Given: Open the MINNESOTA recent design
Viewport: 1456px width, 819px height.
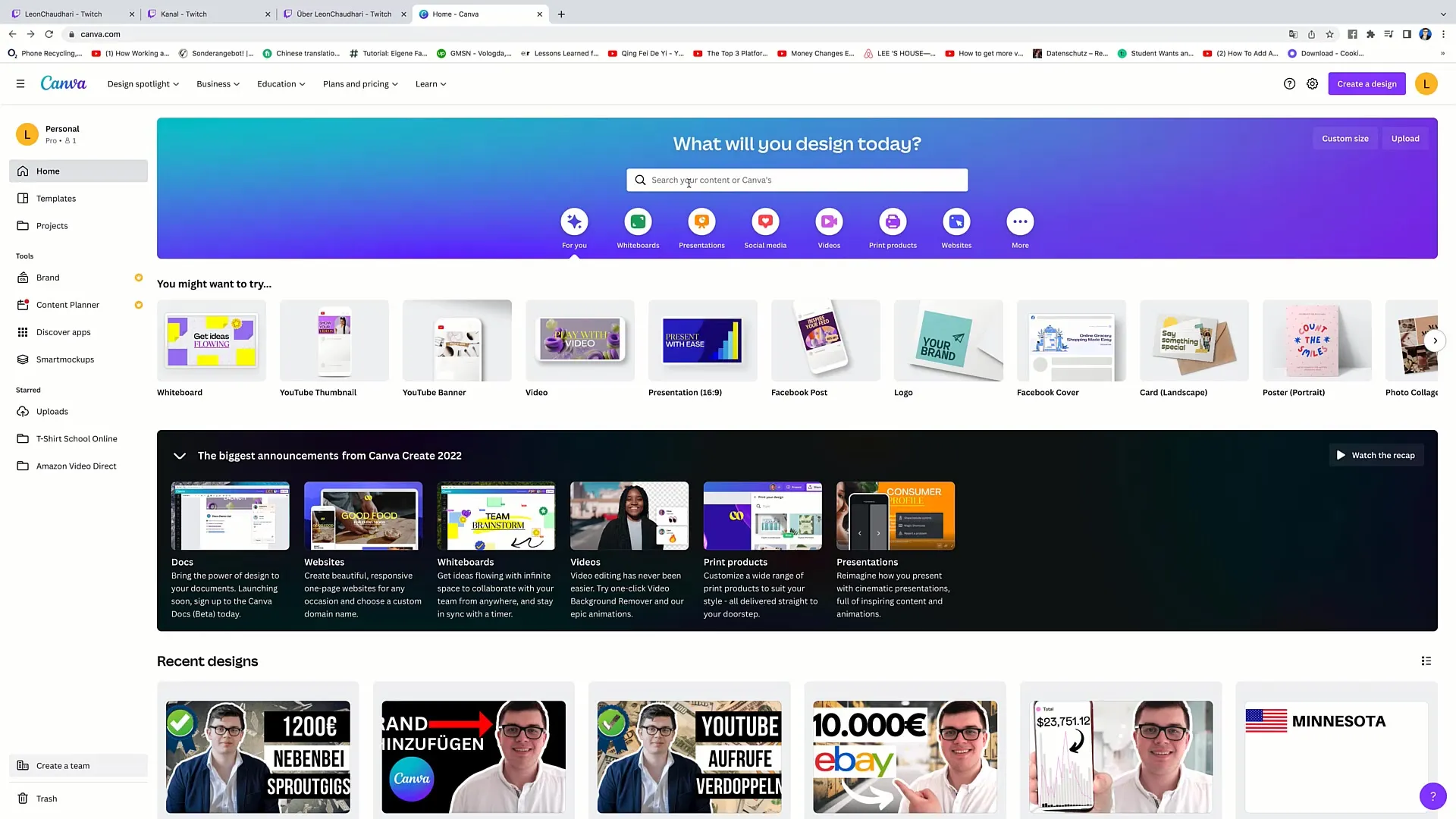Looking at the screenshot, I should point(1336,757).
